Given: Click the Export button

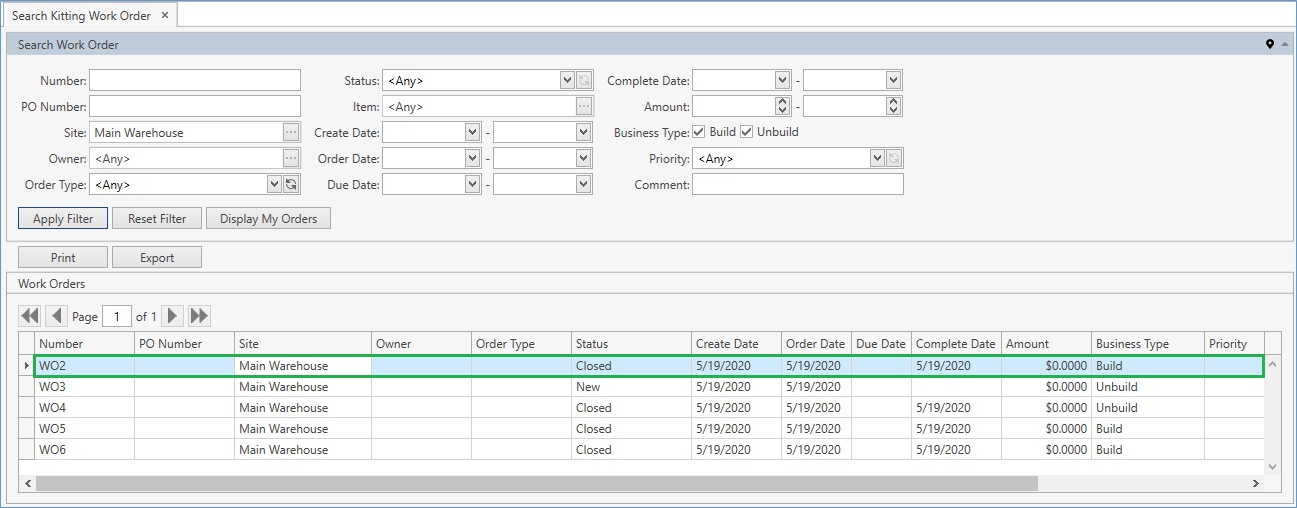Looking at the screenshot, I should [157, 258].
